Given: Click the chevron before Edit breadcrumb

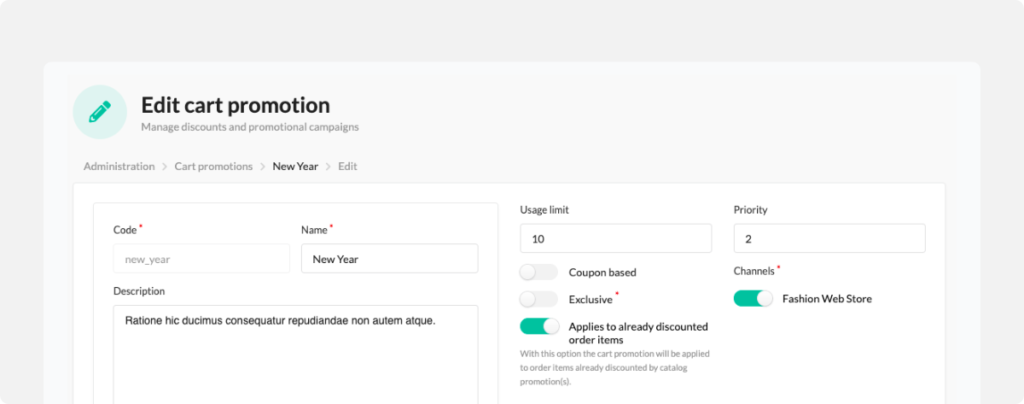Looking at the screenshot, I should coord(328,166).
